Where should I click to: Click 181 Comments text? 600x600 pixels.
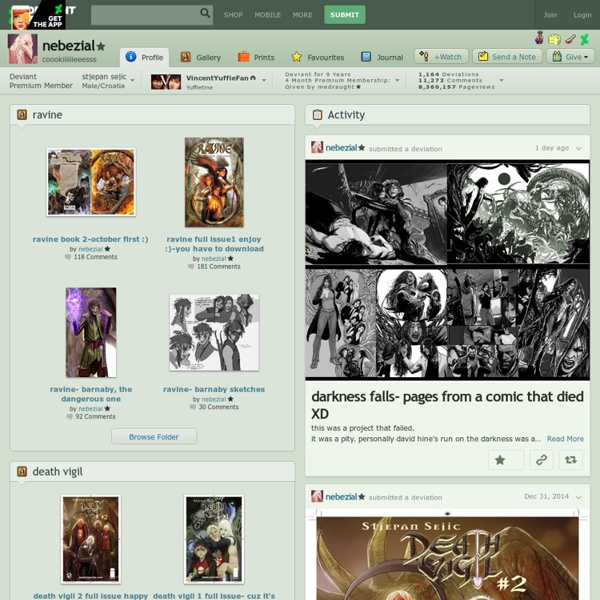click(218, 266)
